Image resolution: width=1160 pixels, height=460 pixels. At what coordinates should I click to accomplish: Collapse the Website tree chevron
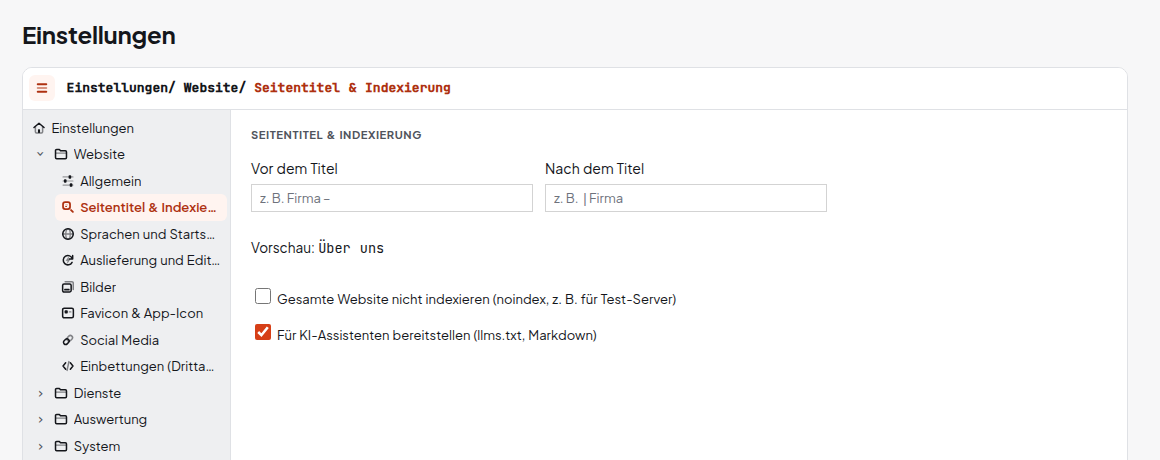41,155
